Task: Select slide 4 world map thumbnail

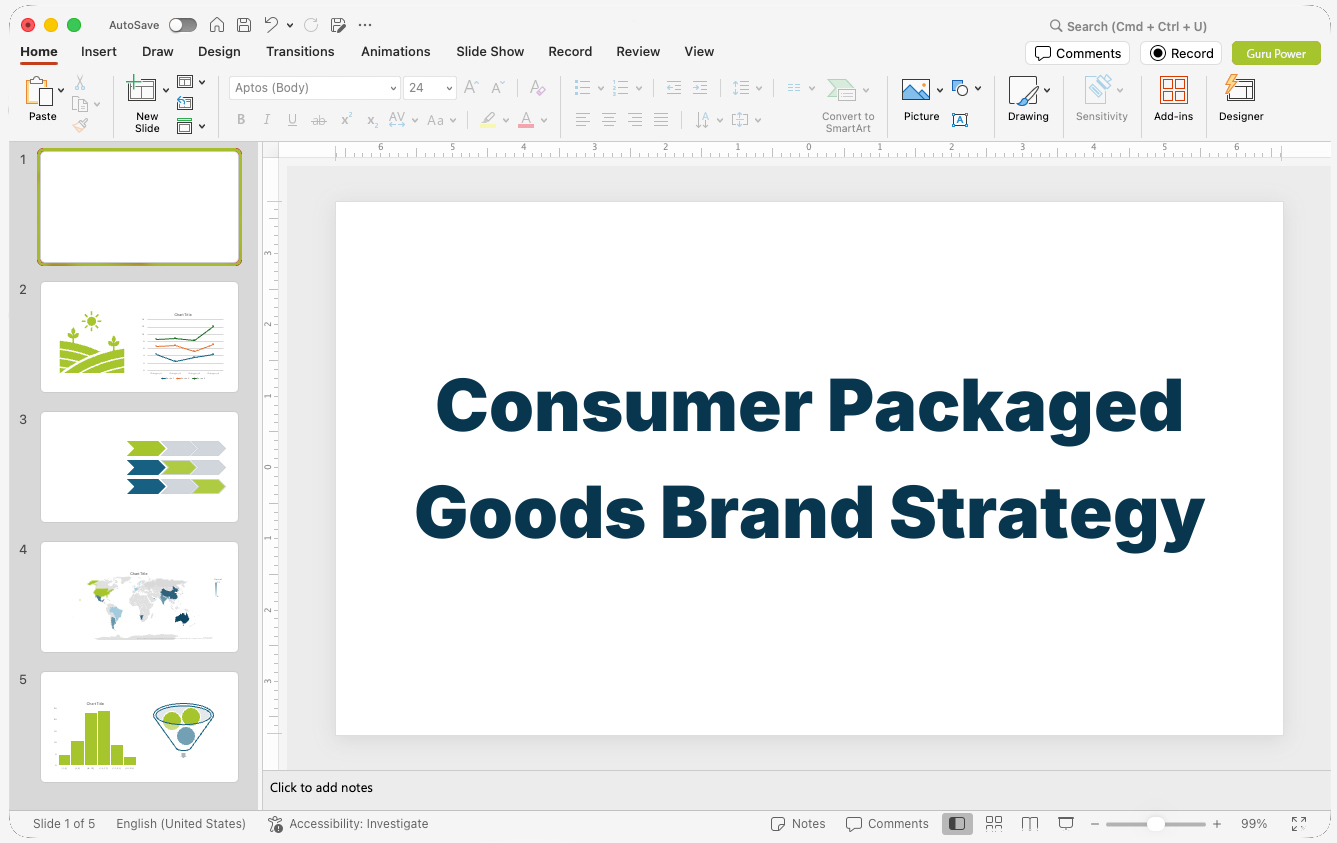Action: coord(139,597)
